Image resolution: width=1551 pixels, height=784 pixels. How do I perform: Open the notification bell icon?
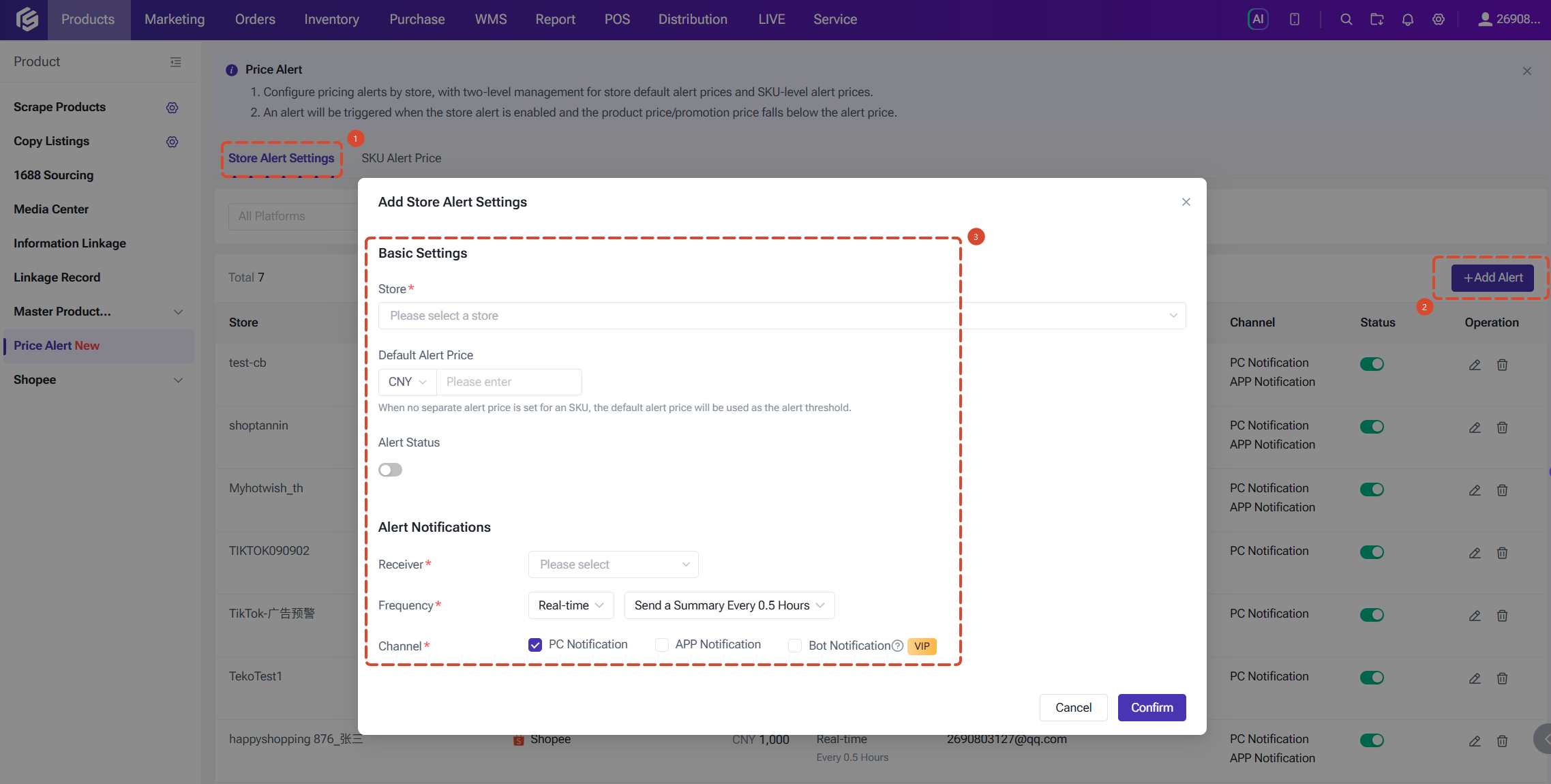coord(1407,19)
